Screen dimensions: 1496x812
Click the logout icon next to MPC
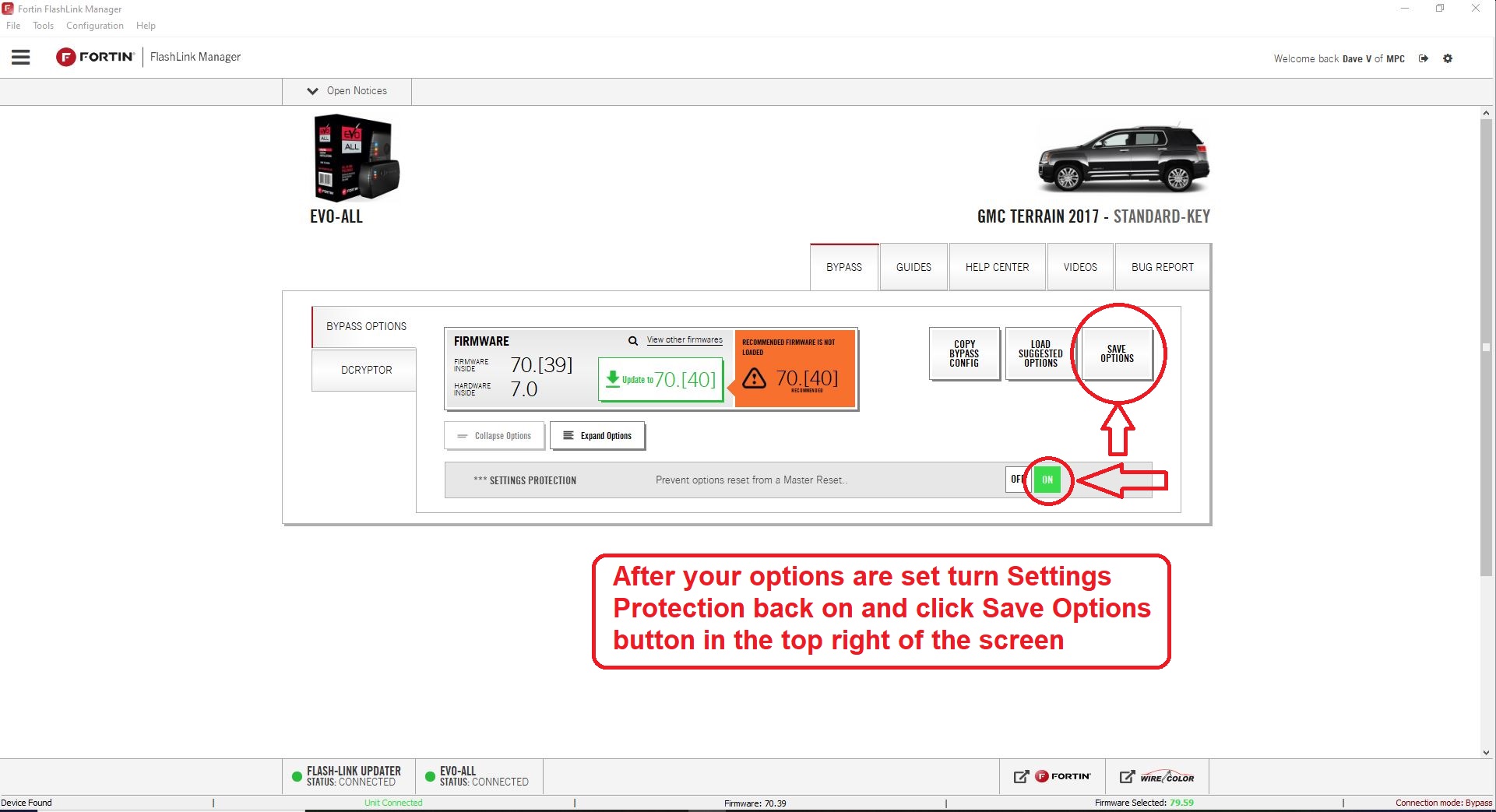coord(1424,58)
